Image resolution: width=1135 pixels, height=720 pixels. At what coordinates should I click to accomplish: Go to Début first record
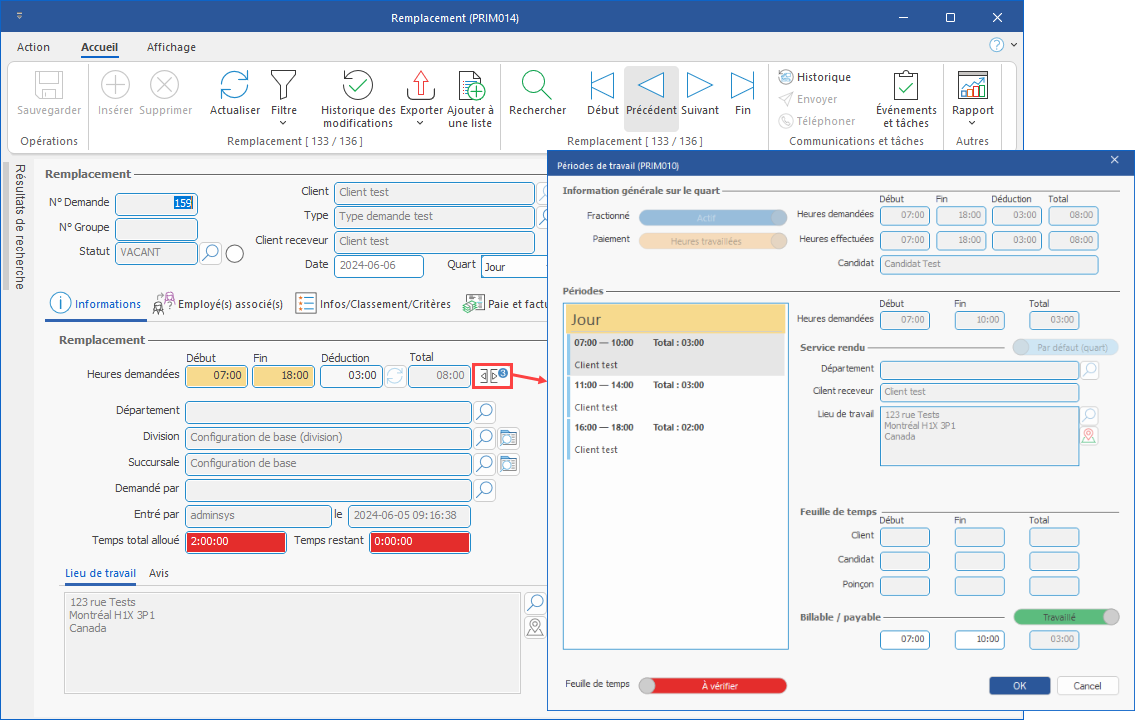click(603, 87)
